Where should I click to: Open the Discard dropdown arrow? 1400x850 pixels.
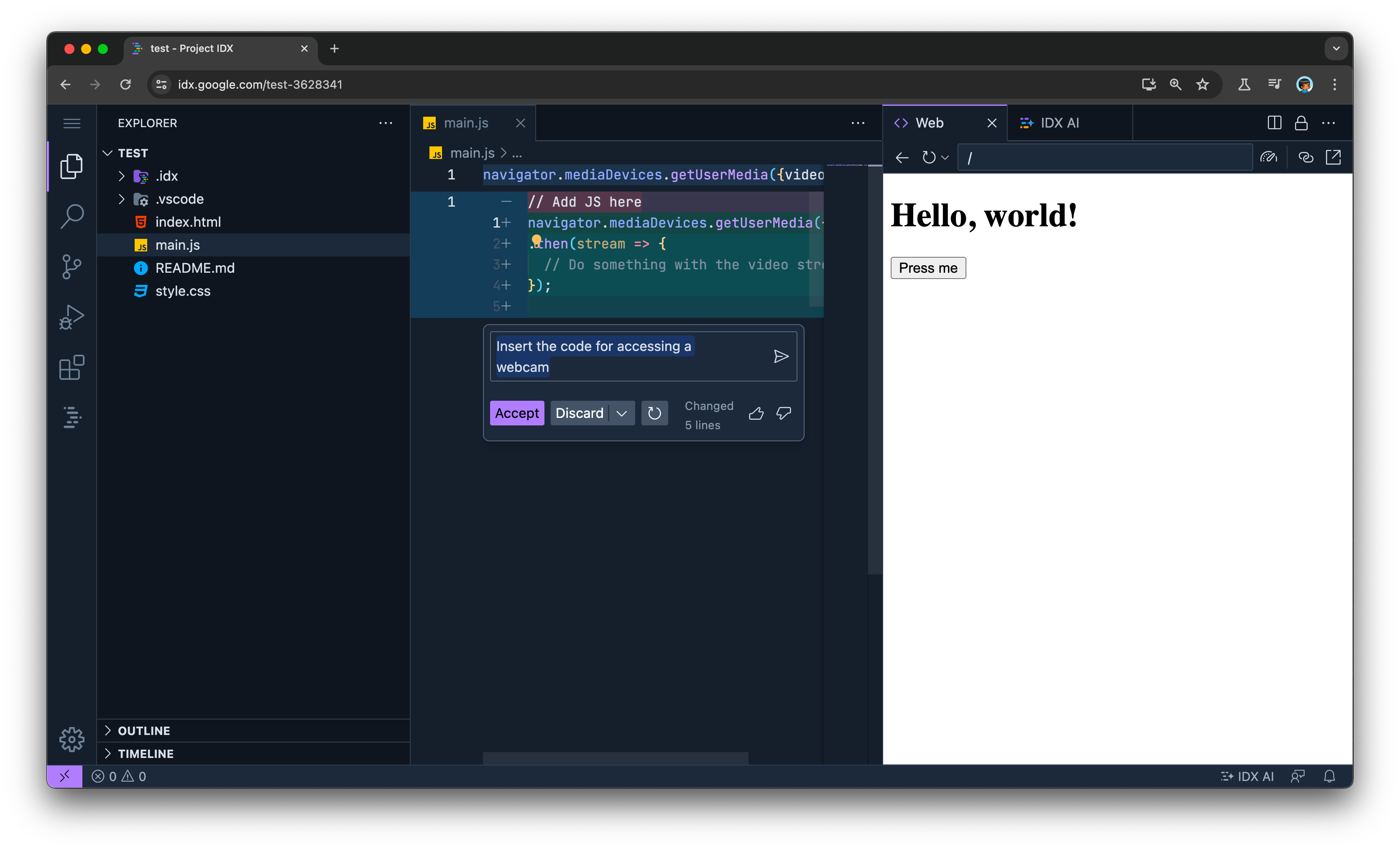(621, 413)
